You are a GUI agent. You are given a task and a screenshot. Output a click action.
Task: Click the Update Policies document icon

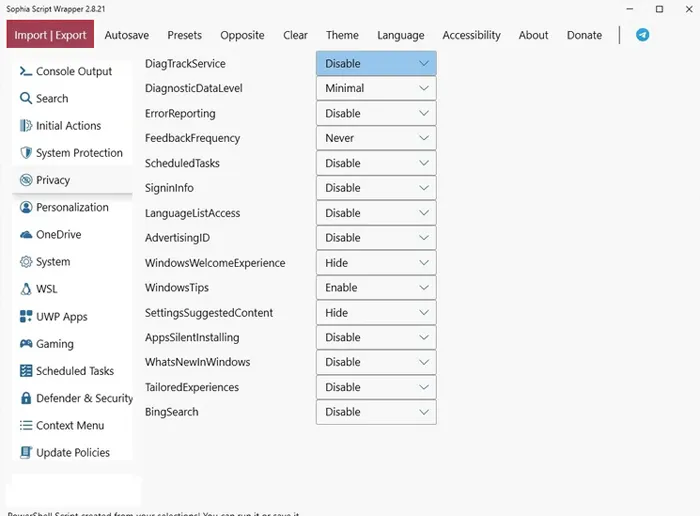25,452
